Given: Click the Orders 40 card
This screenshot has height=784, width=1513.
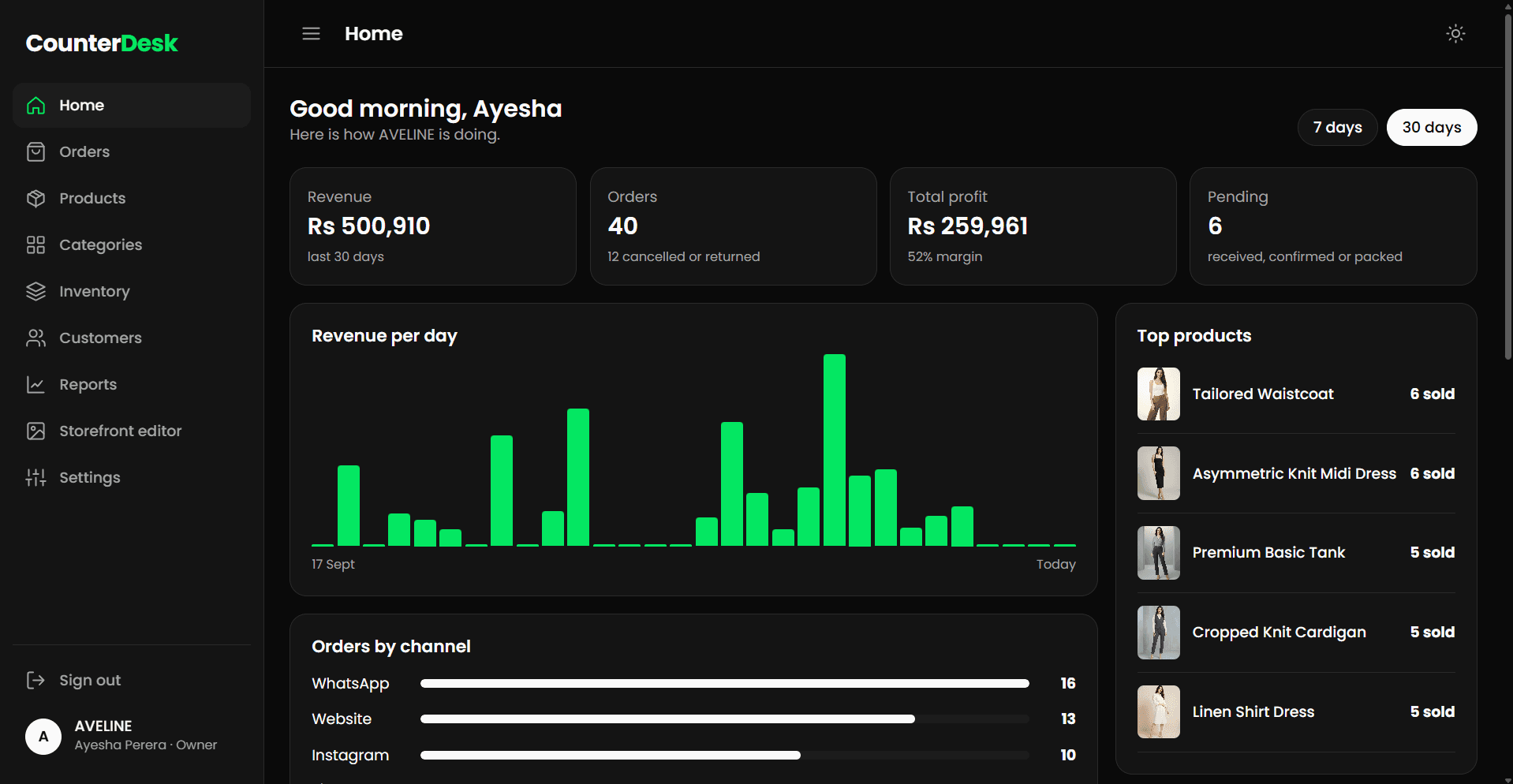Looking at the screenshot, I should (733, 226).
